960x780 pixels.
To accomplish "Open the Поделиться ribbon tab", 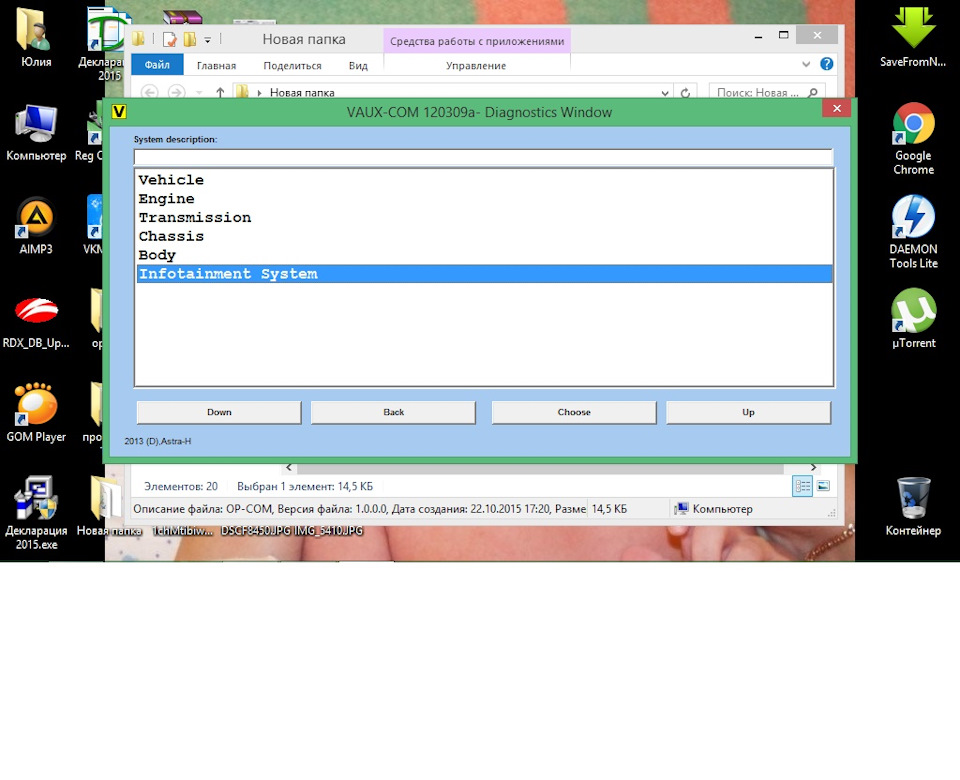I will point(292,66).
